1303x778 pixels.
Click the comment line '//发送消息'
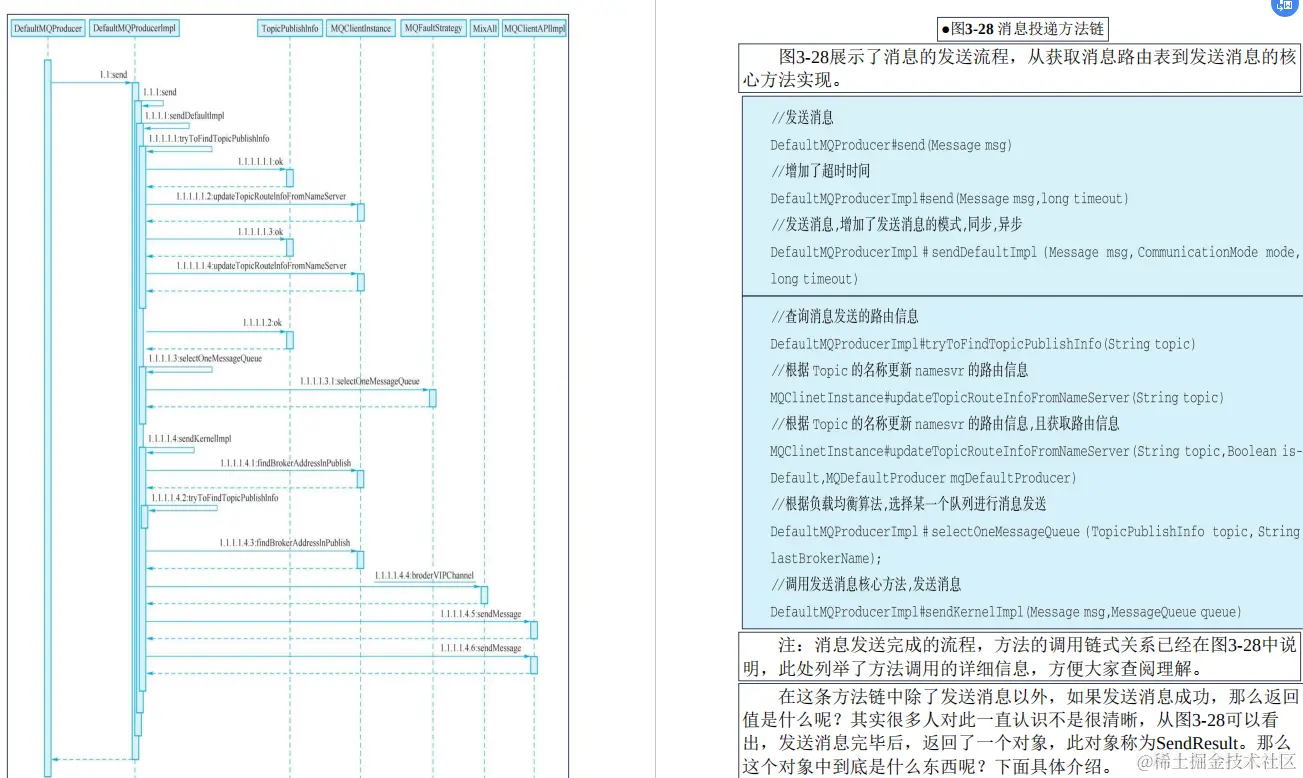coord(802,118)
